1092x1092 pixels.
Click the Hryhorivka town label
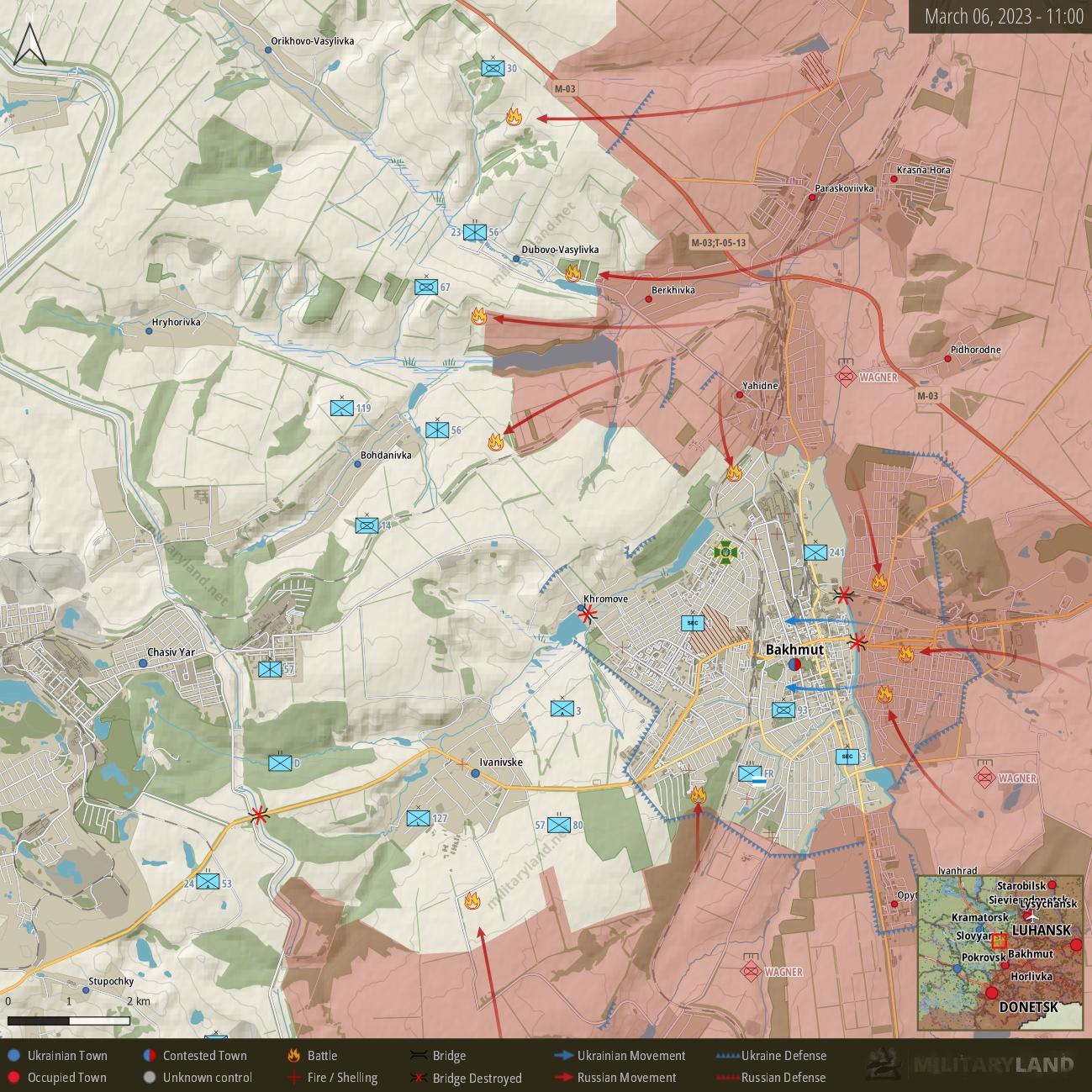pyautogui.click(x=176, y=322)
